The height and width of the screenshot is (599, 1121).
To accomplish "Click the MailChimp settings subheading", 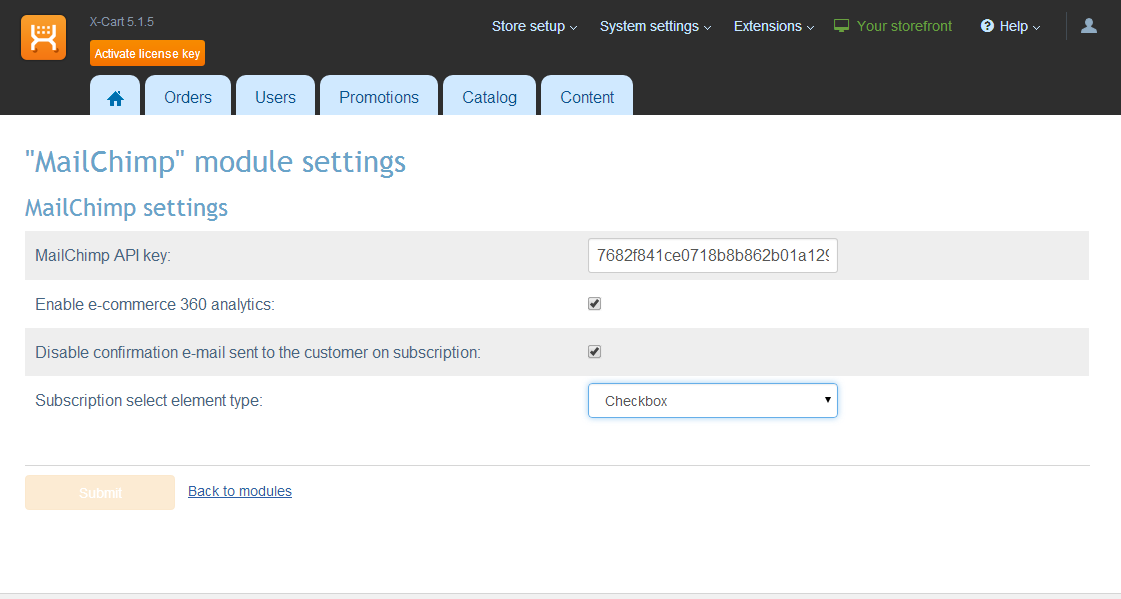I will tap(127, 208).
